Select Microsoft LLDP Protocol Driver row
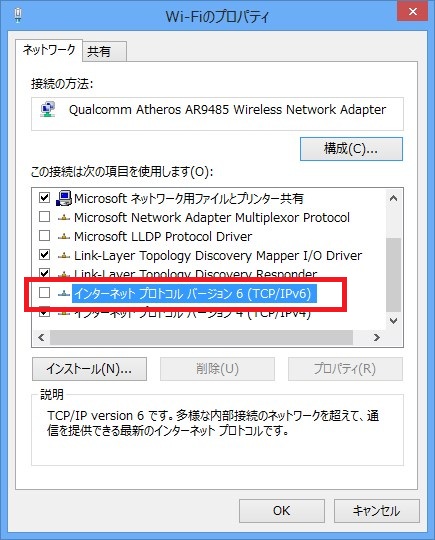Image resolution: width=435 pixels, height=540 pixels. pyautogui.click(x=163, y=237)
